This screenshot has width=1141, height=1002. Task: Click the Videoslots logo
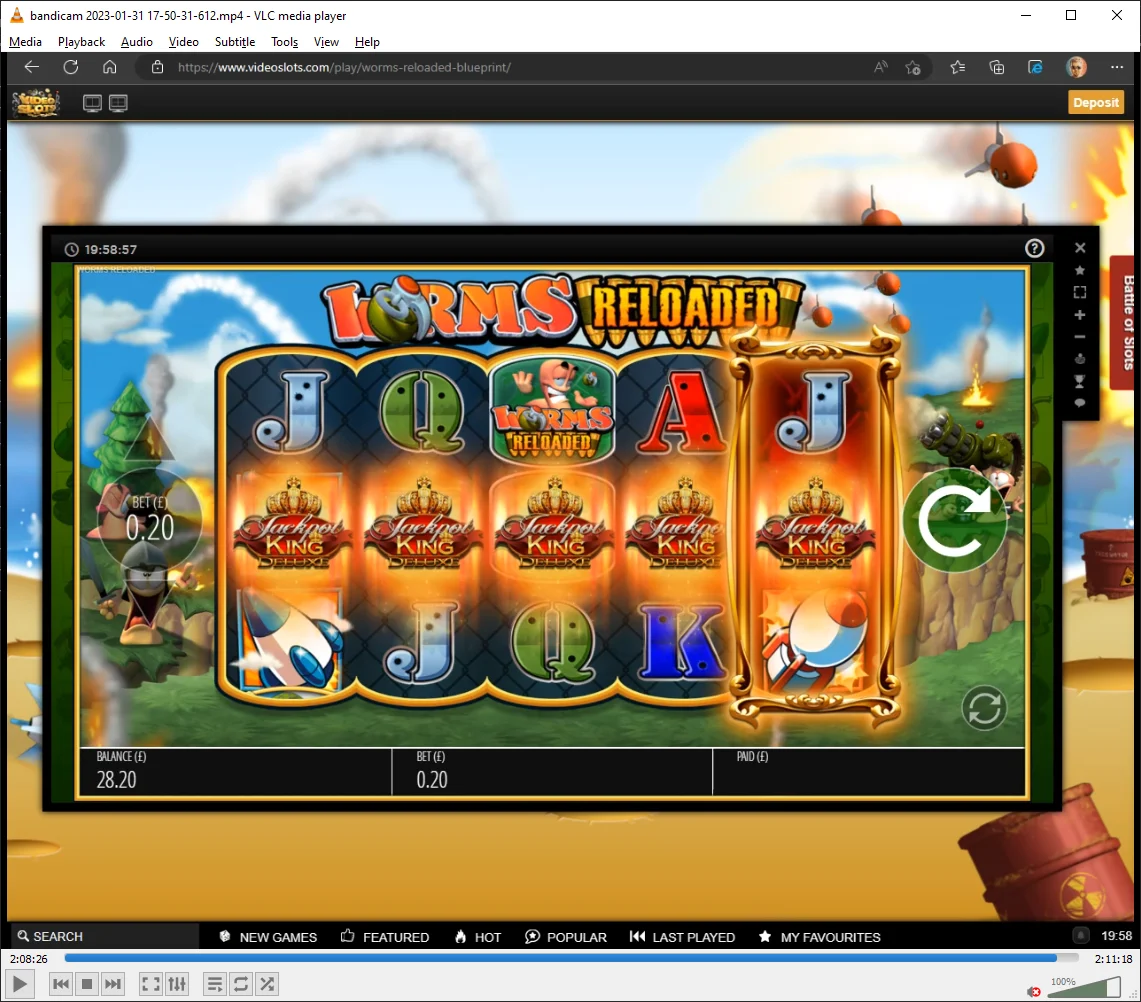coord(36,103)
